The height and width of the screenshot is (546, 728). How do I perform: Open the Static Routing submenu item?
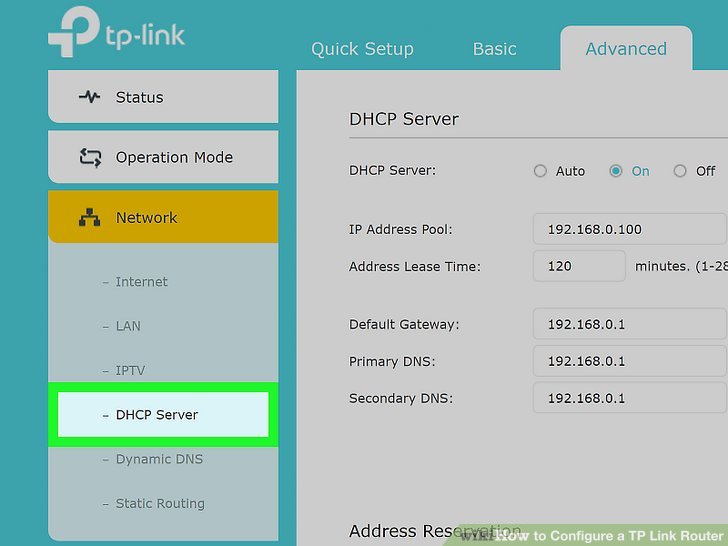pos(160,503)
